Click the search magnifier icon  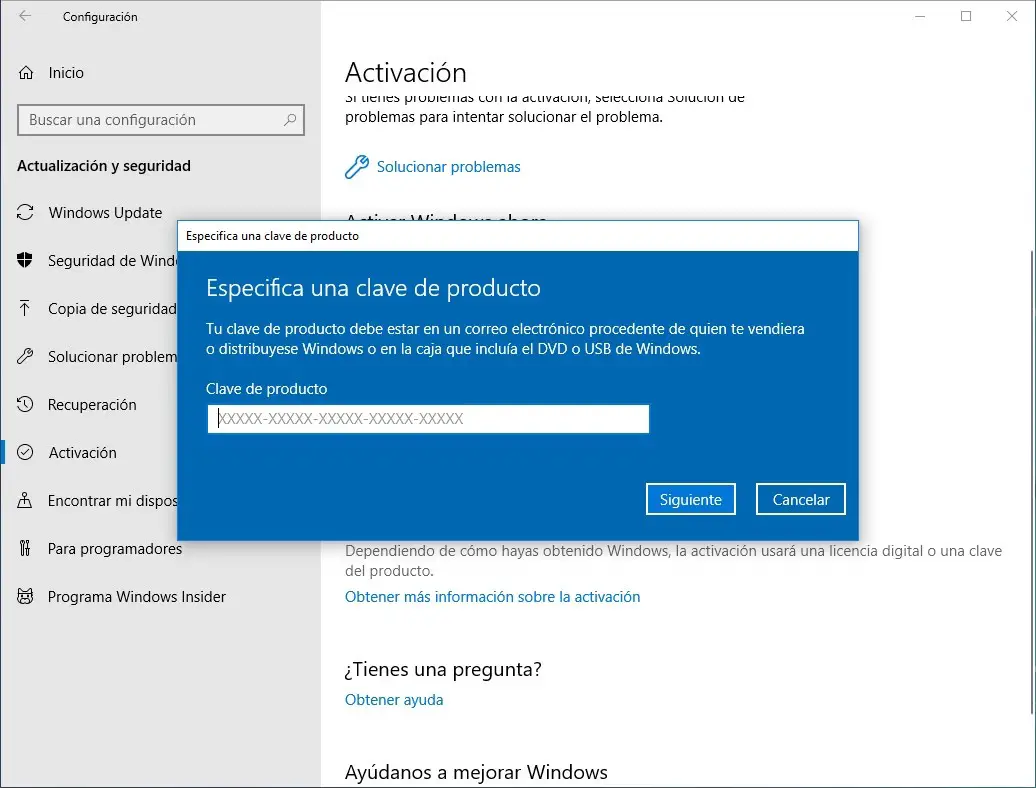(x=289, y=120)
